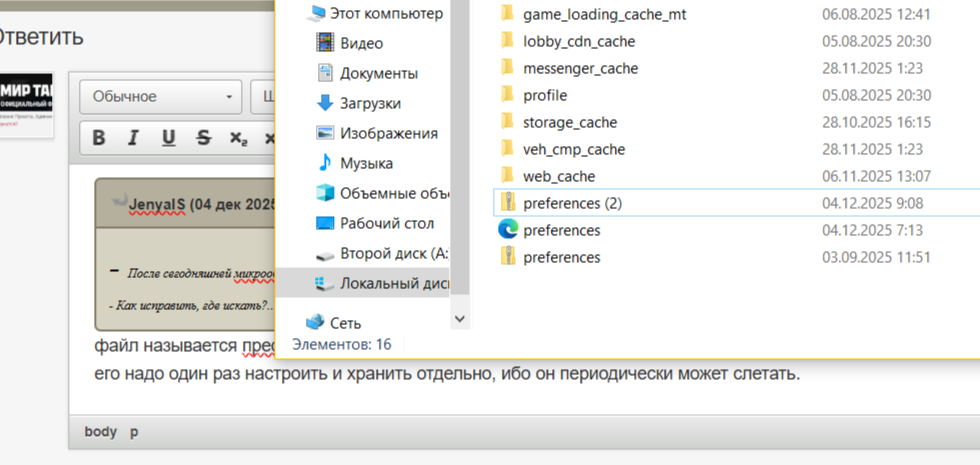Click the Объемные объекты cube icon
The height and width of the screenshot is (465, 980).
click(x=325, y=193)
